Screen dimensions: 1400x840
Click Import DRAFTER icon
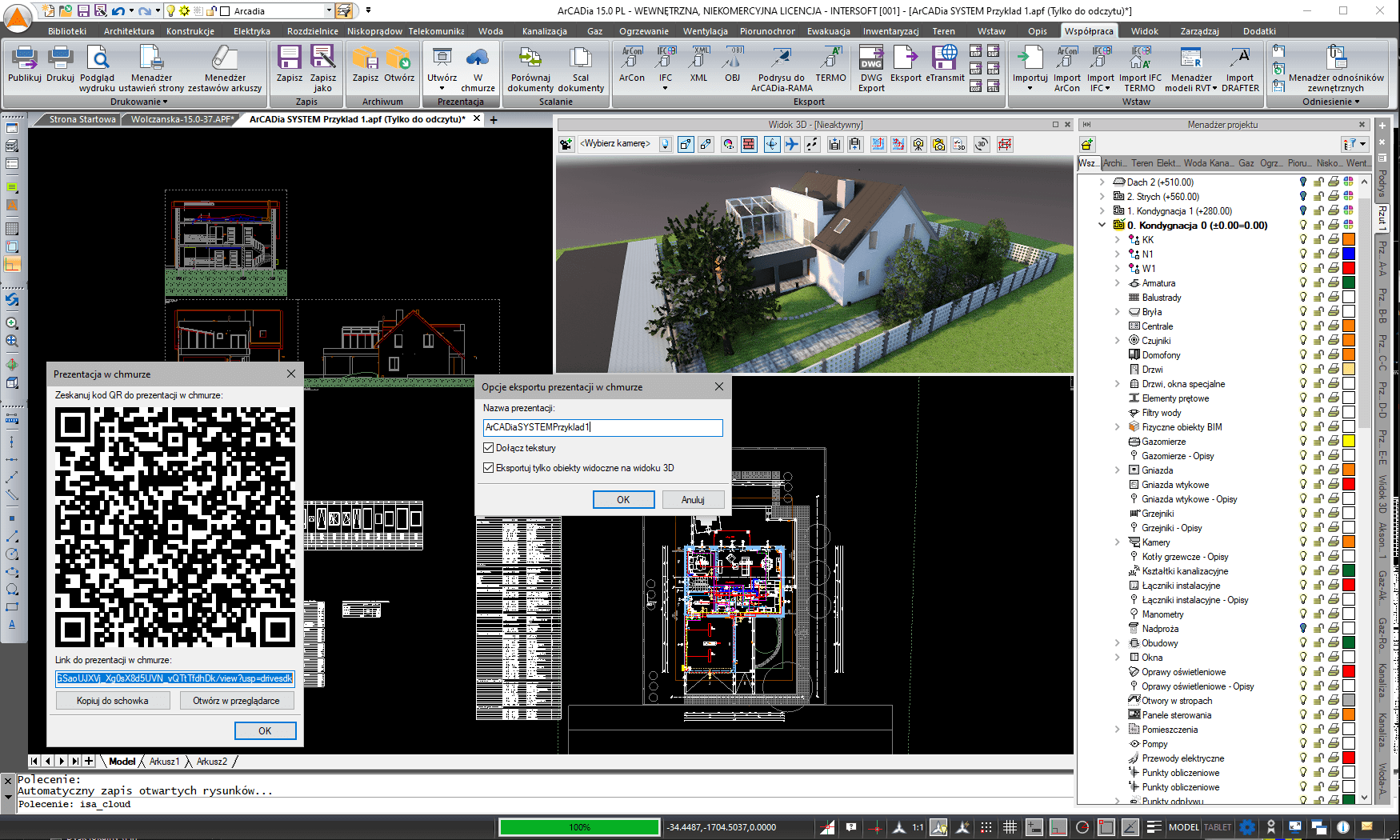click(1240, 69)
